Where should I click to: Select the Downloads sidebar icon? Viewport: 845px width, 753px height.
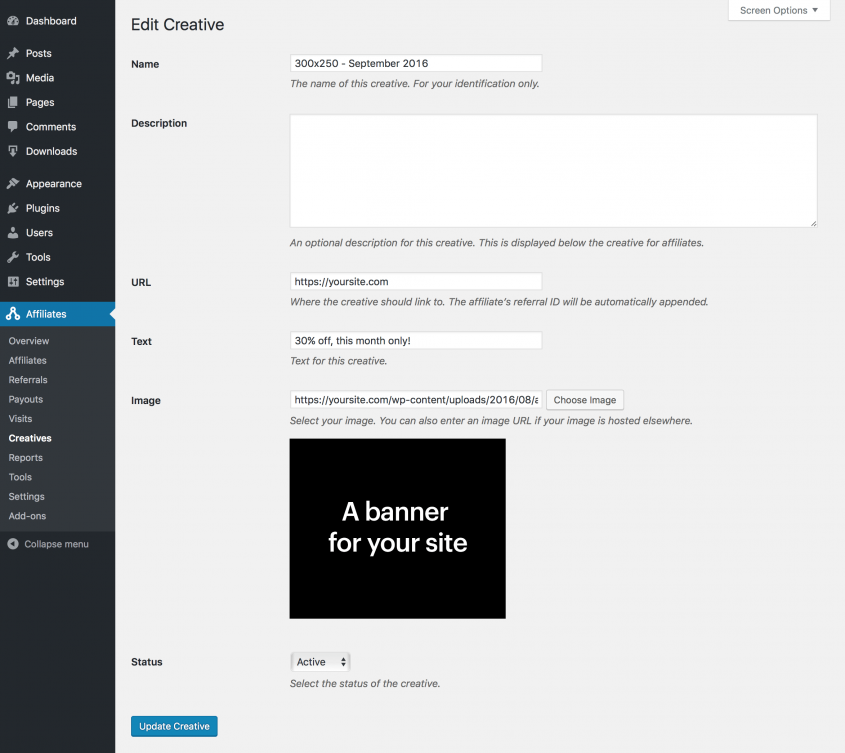pyautogui.click(x=13, y=151)
